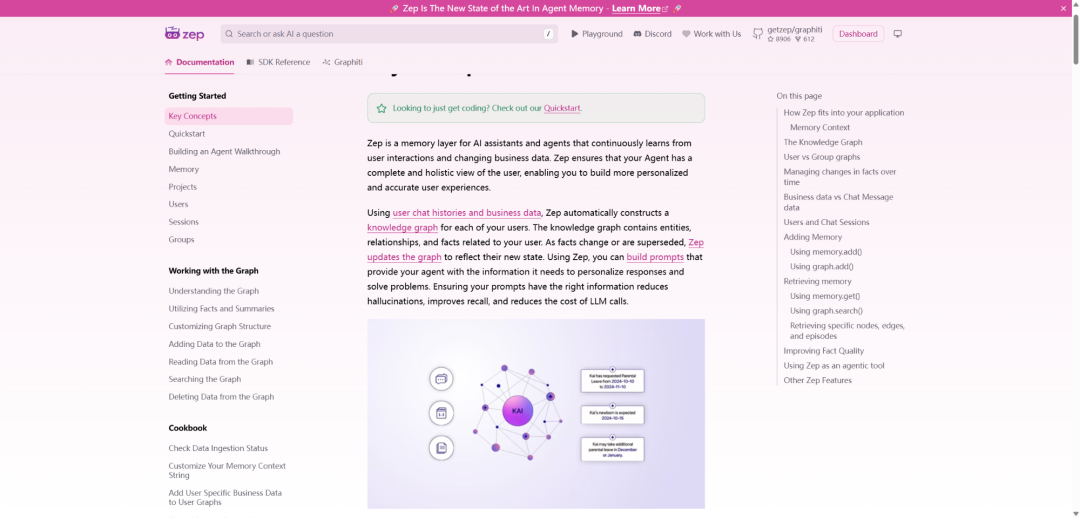Viewport: 1080px width, 518px height.
Task: Open Reading Data from the Graph
Action: [x=220, y=362]
